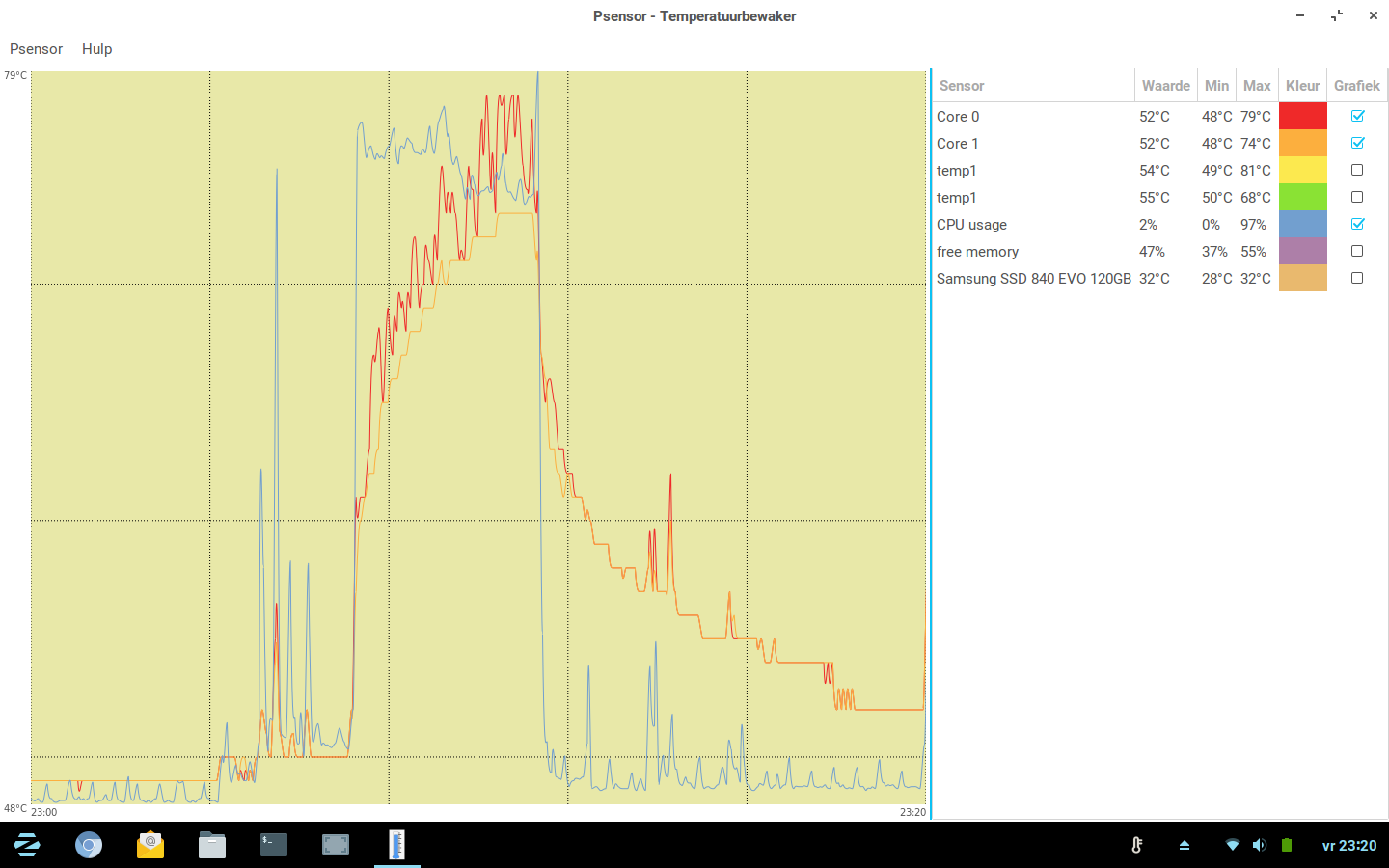
Task: Restore the Psensor window size
Action: tap(1337, 15)
